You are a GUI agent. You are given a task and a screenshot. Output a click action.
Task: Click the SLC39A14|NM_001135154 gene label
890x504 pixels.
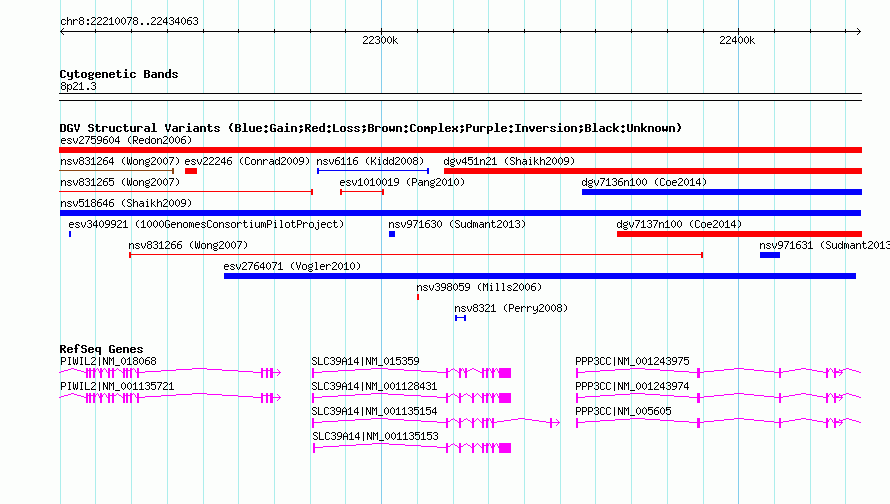[374, 411]
